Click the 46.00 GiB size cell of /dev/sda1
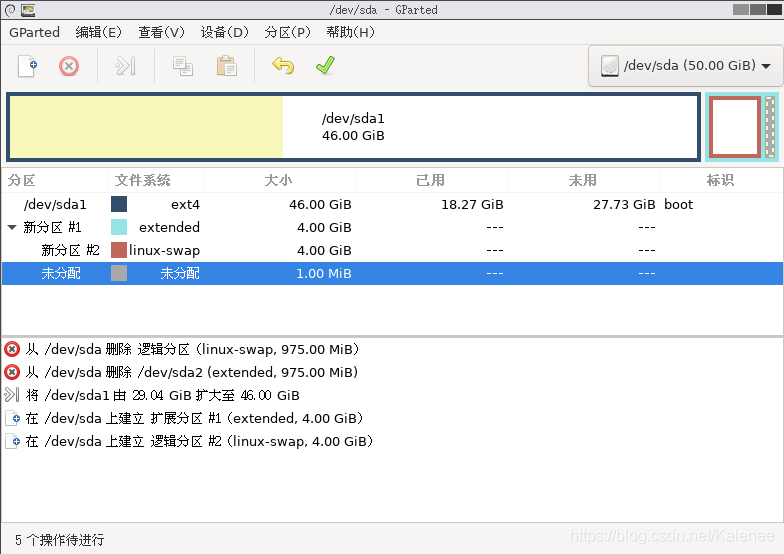 (320, 204)
